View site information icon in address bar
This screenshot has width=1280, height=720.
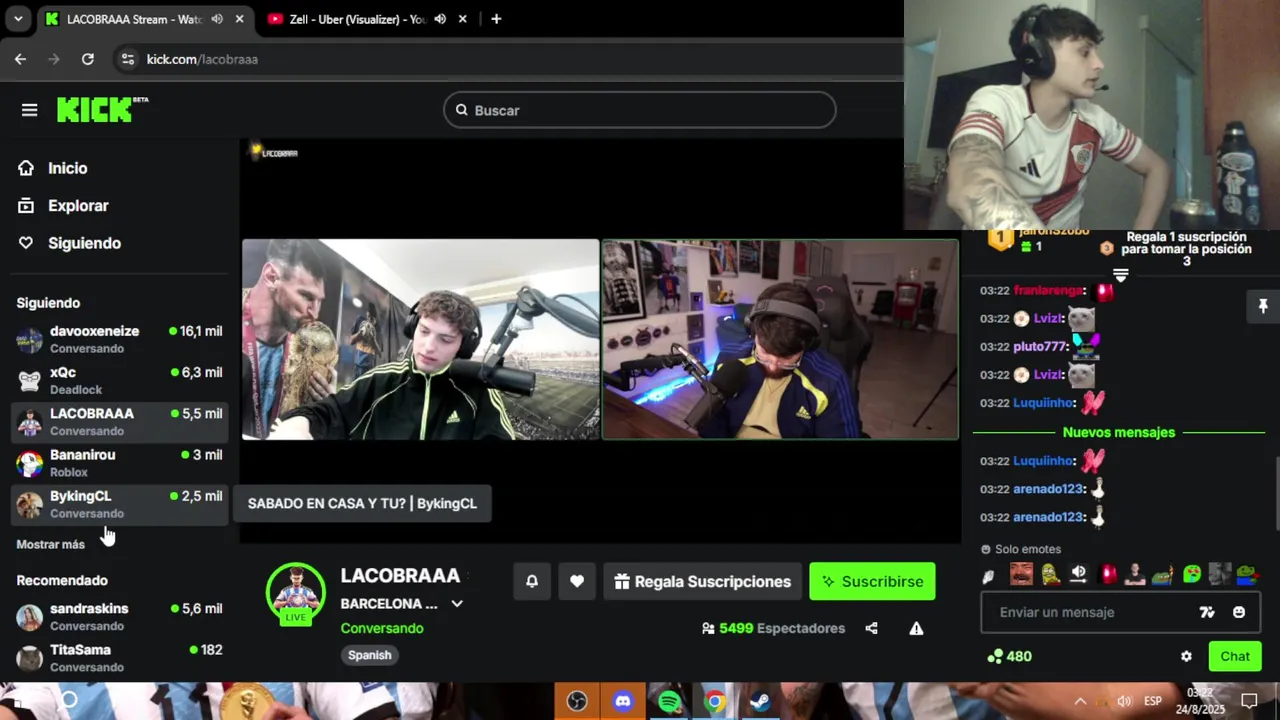tap(127, 59)
